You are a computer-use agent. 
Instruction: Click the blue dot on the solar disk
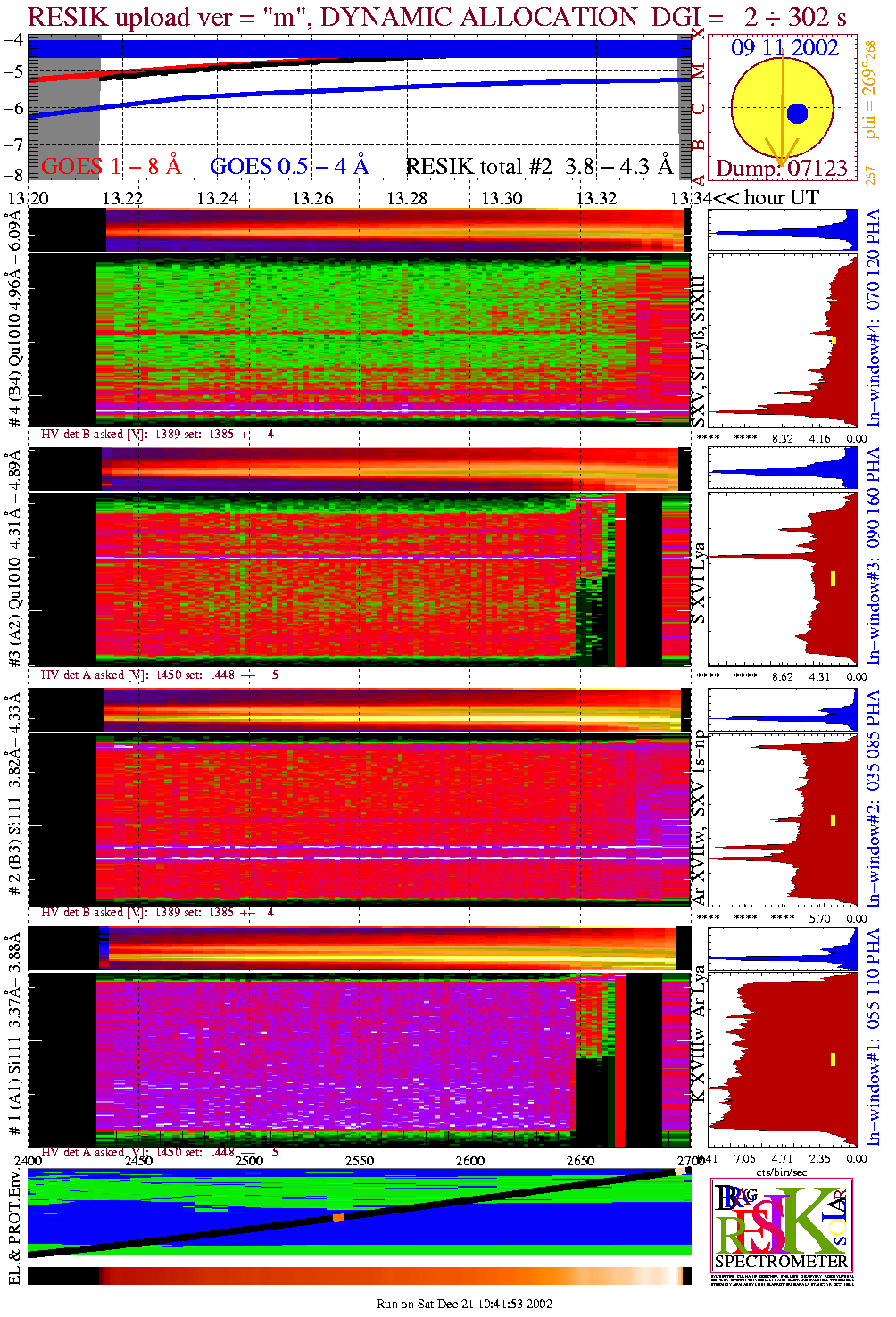click(x=797, y=113)
